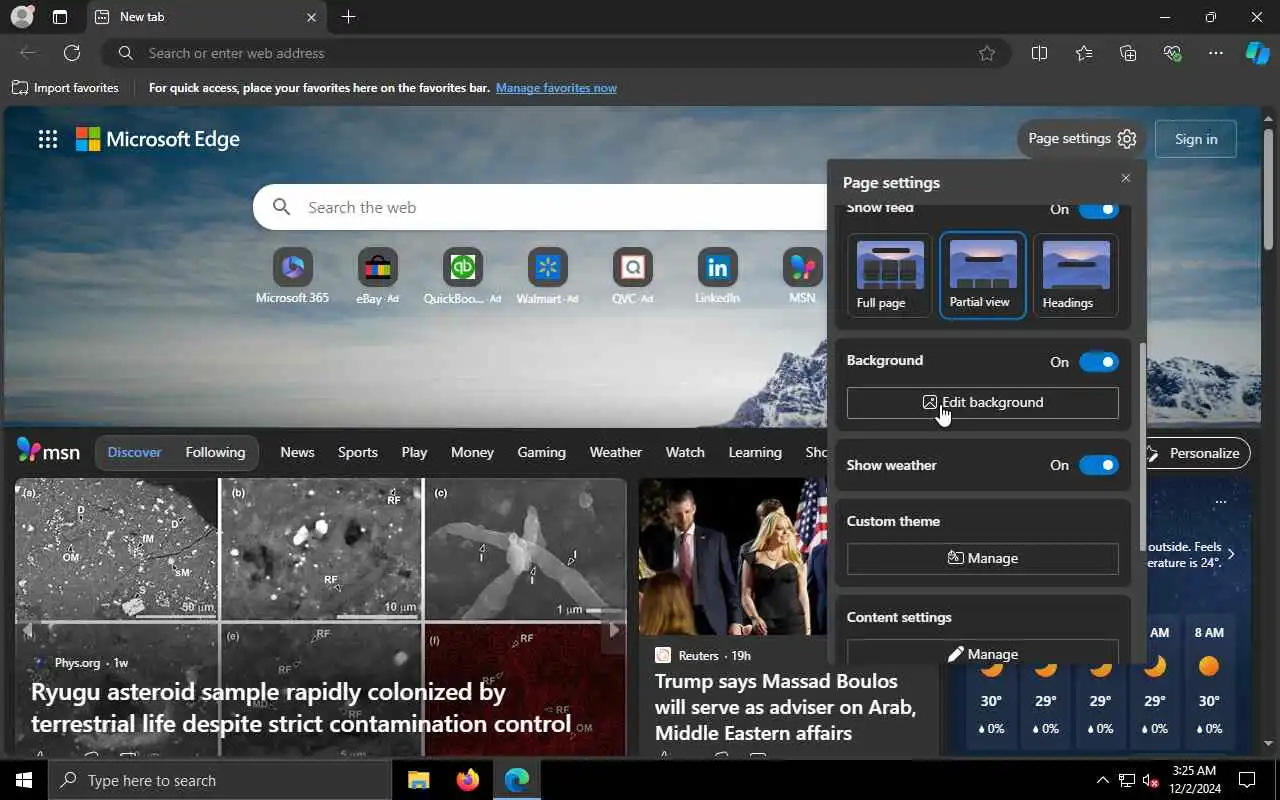
Task: Switch to the Following feed tab
Action: [215, 452]
